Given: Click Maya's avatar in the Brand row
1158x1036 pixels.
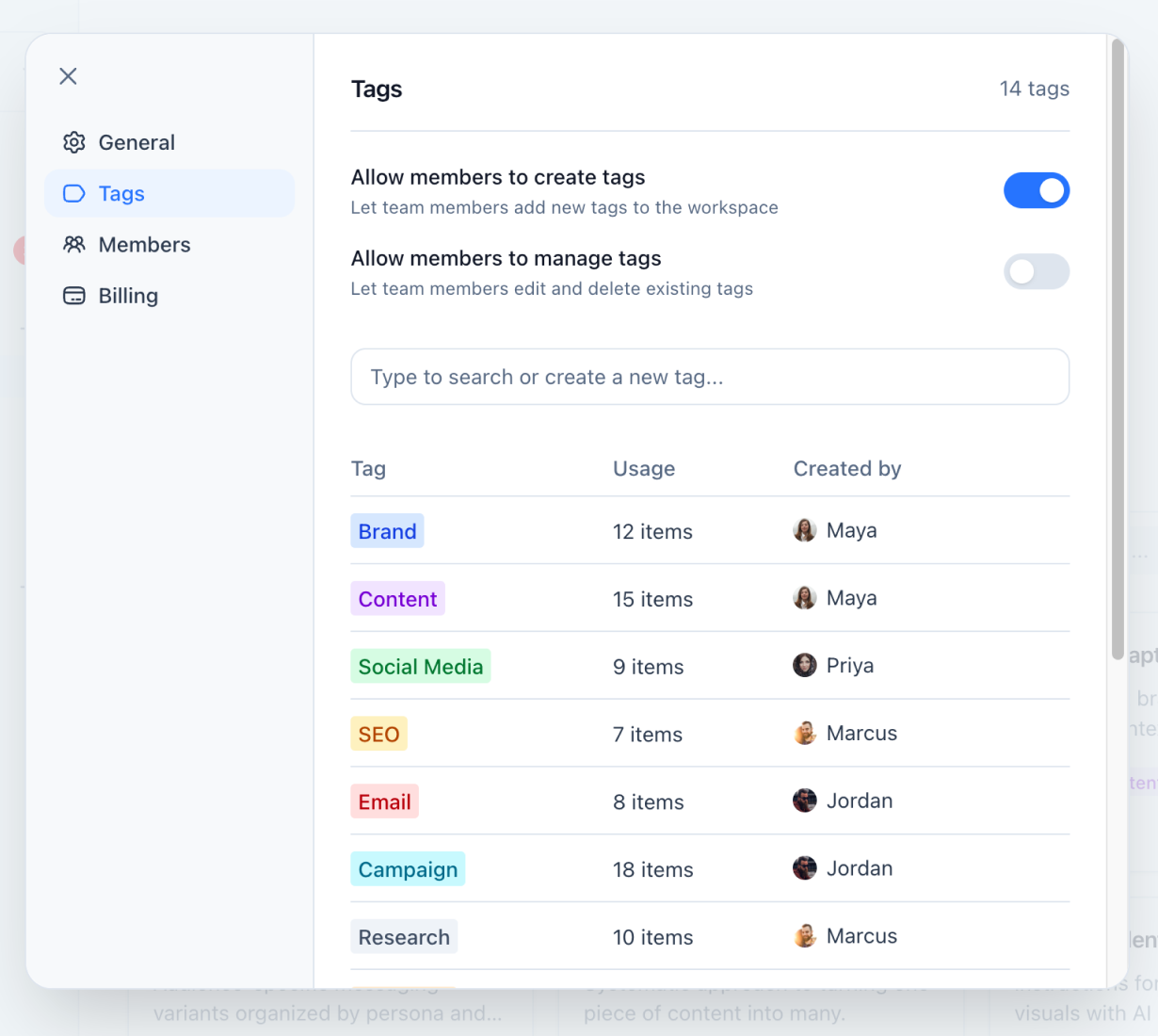Looking at the screenshot, I should (805, 530).
